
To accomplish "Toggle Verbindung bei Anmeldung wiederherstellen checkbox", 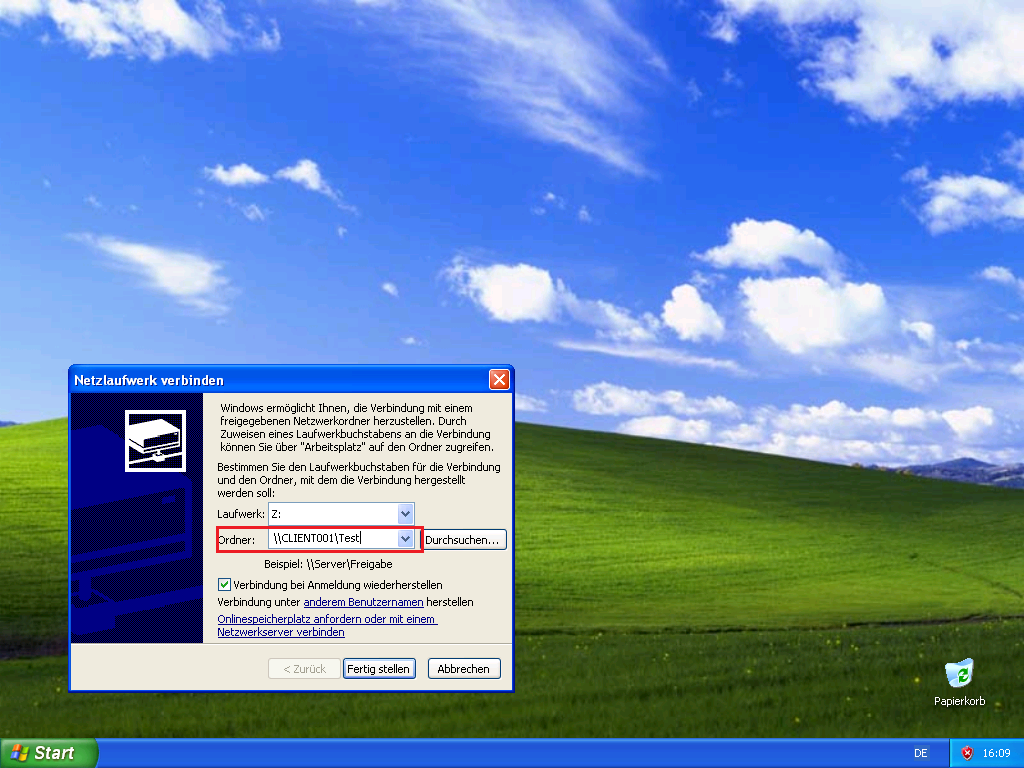I will [224, 584].
